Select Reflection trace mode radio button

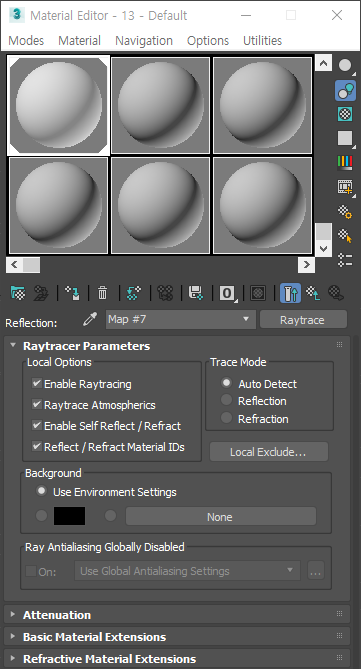(x=226, y=400)
